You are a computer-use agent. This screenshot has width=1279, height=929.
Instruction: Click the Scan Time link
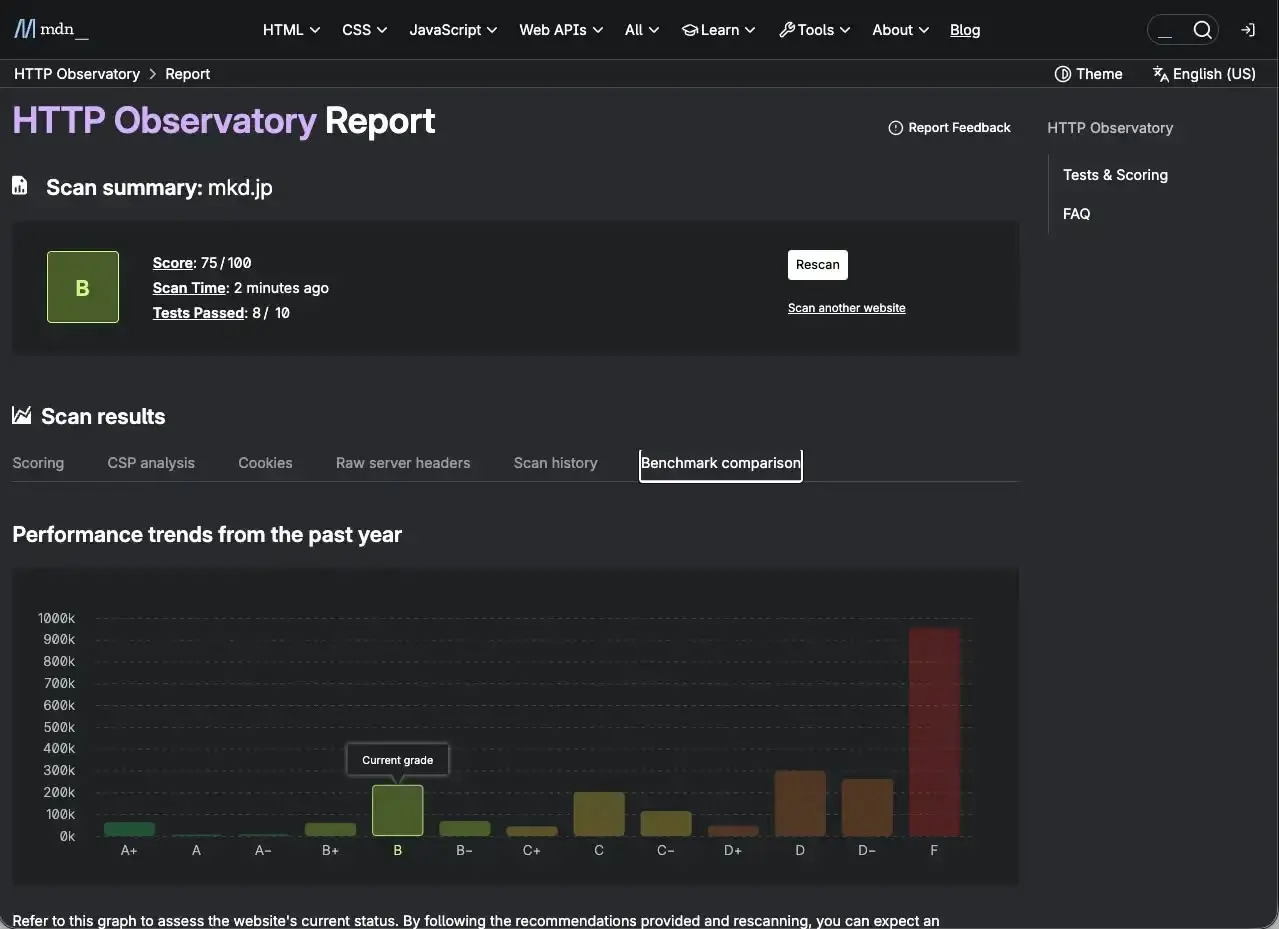[190, 288]
